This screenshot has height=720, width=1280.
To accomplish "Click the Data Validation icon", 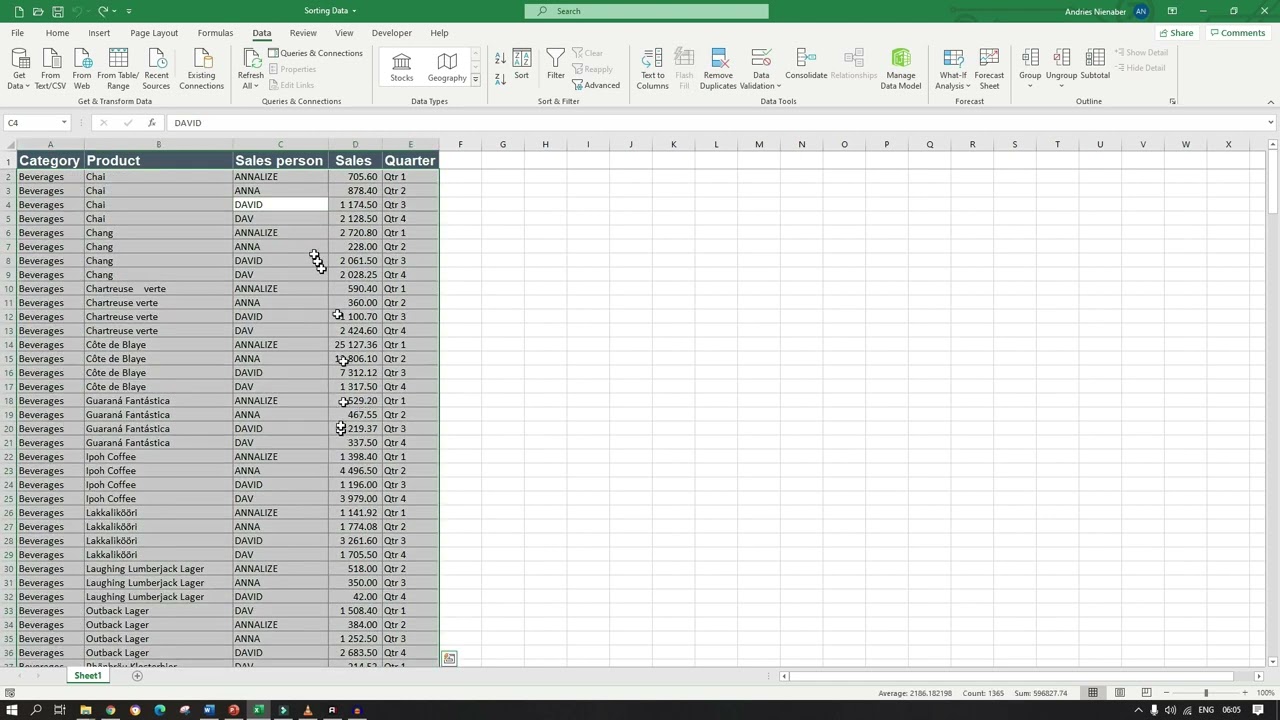I will coord(761,59).
